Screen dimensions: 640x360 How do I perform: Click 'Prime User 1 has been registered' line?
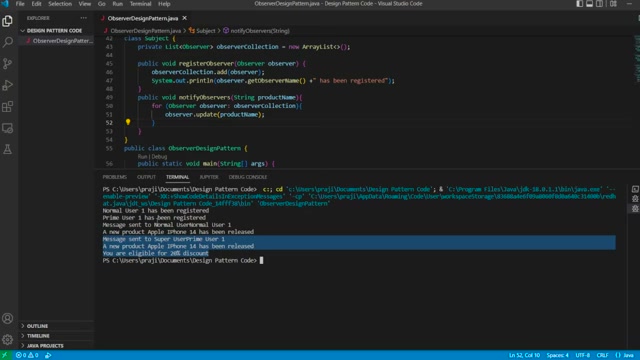[x=154, y=218]
